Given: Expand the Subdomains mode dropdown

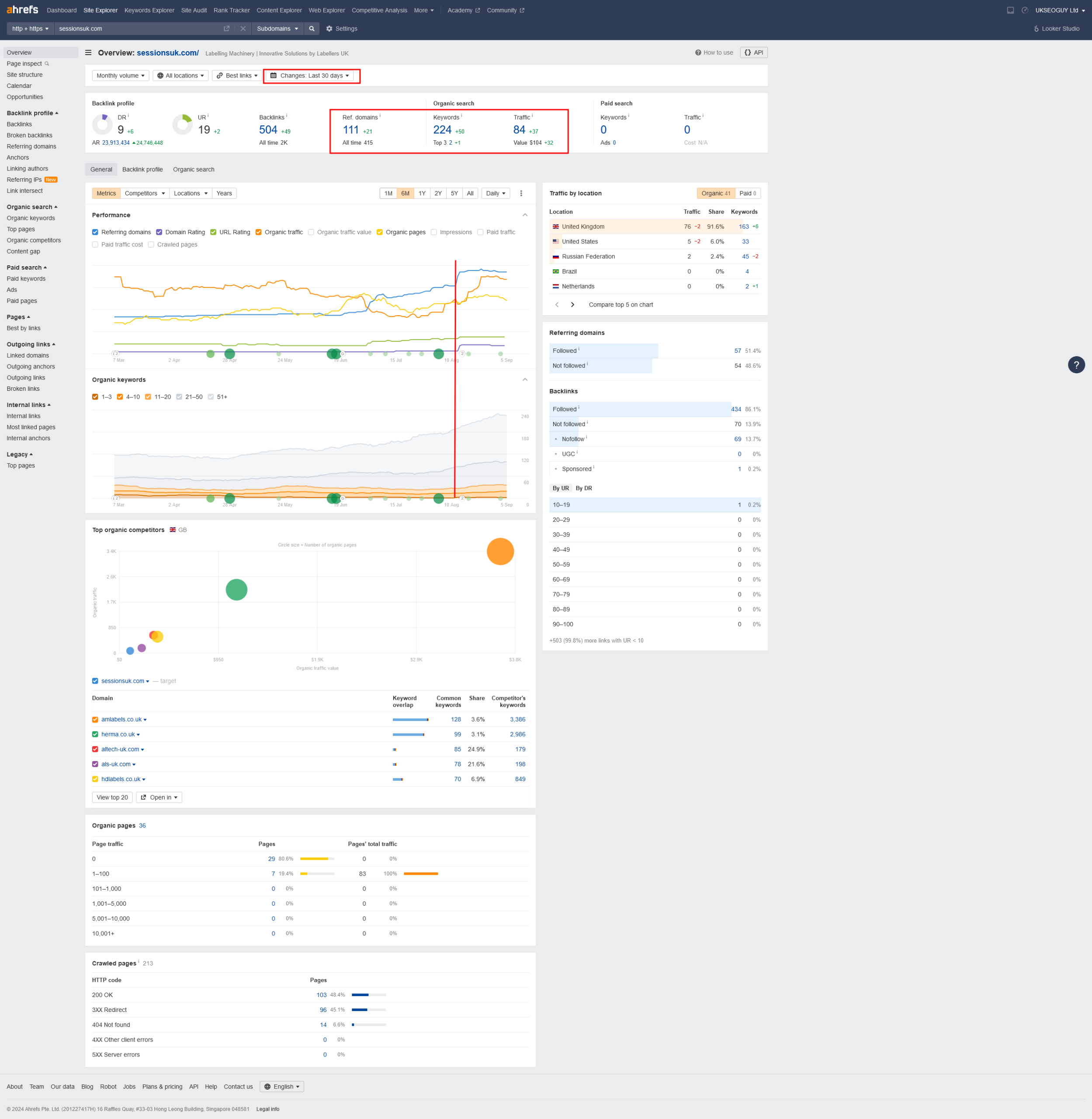Looking at the screenshot, I should click(x=277, y=29).
